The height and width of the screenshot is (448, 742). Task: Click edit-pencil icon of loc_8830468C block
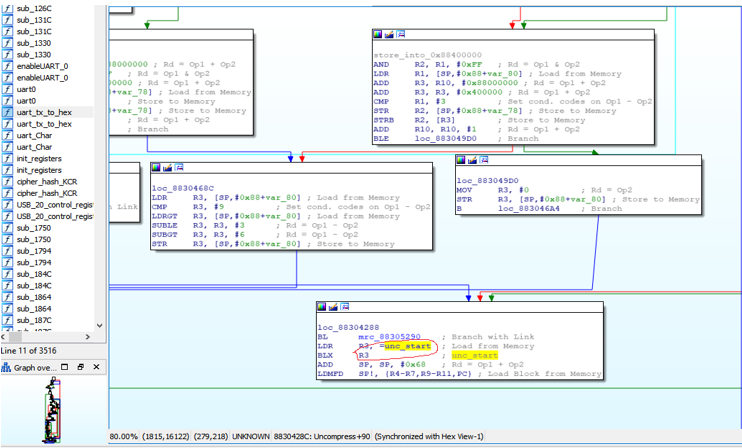click(167, 167)
